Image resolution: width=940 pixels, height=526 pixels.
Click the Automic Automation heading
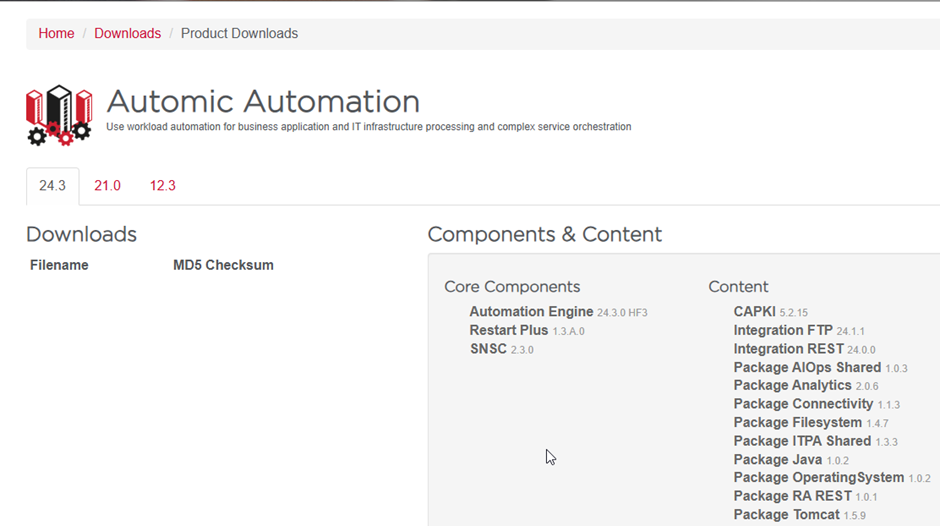coord(263,101)
